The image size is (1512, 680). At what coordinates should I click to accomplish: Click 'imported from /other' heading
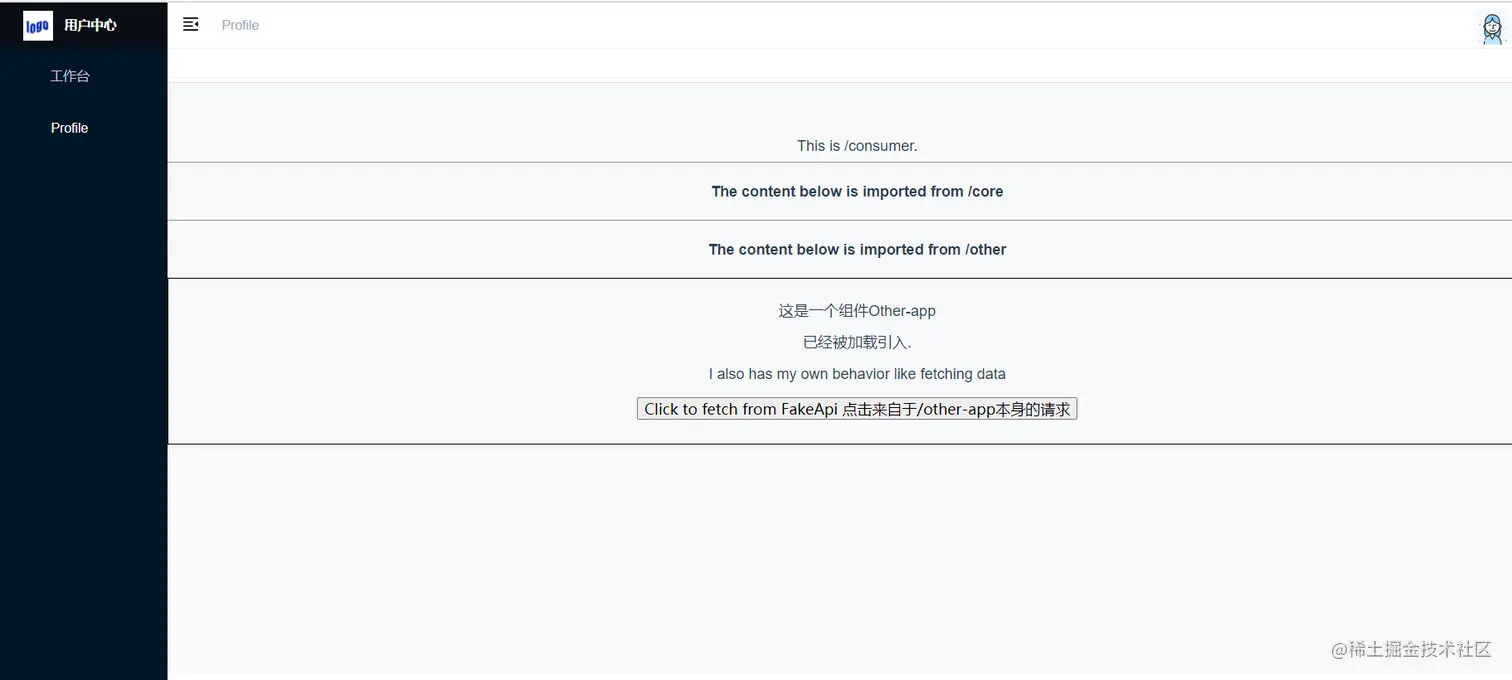point(857,249)
